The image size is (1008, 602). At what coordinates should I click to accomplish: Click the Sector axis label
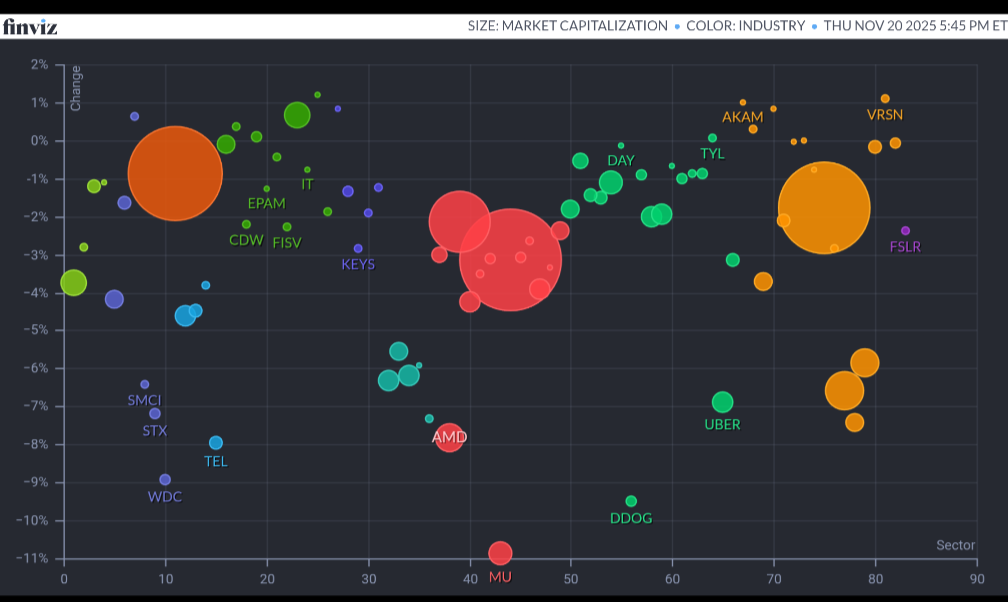955,545
